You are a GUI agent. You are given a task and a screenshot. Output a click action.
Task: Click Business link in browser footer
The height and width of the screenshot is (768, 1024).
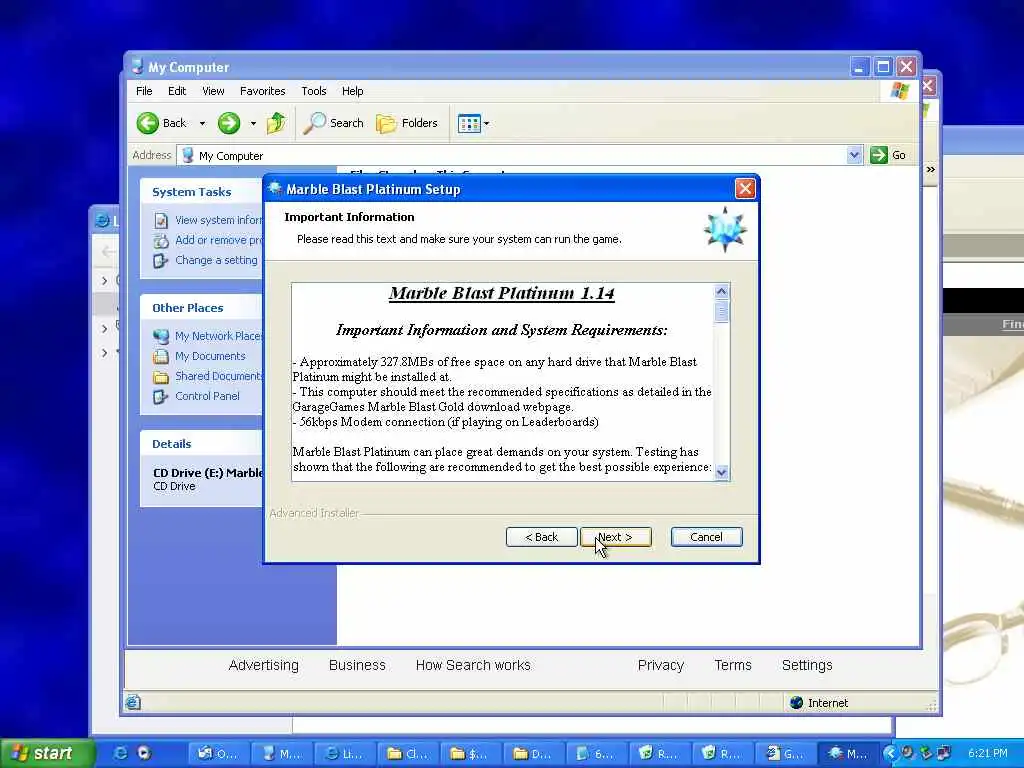pyautogui.click(x=357, y=665)
